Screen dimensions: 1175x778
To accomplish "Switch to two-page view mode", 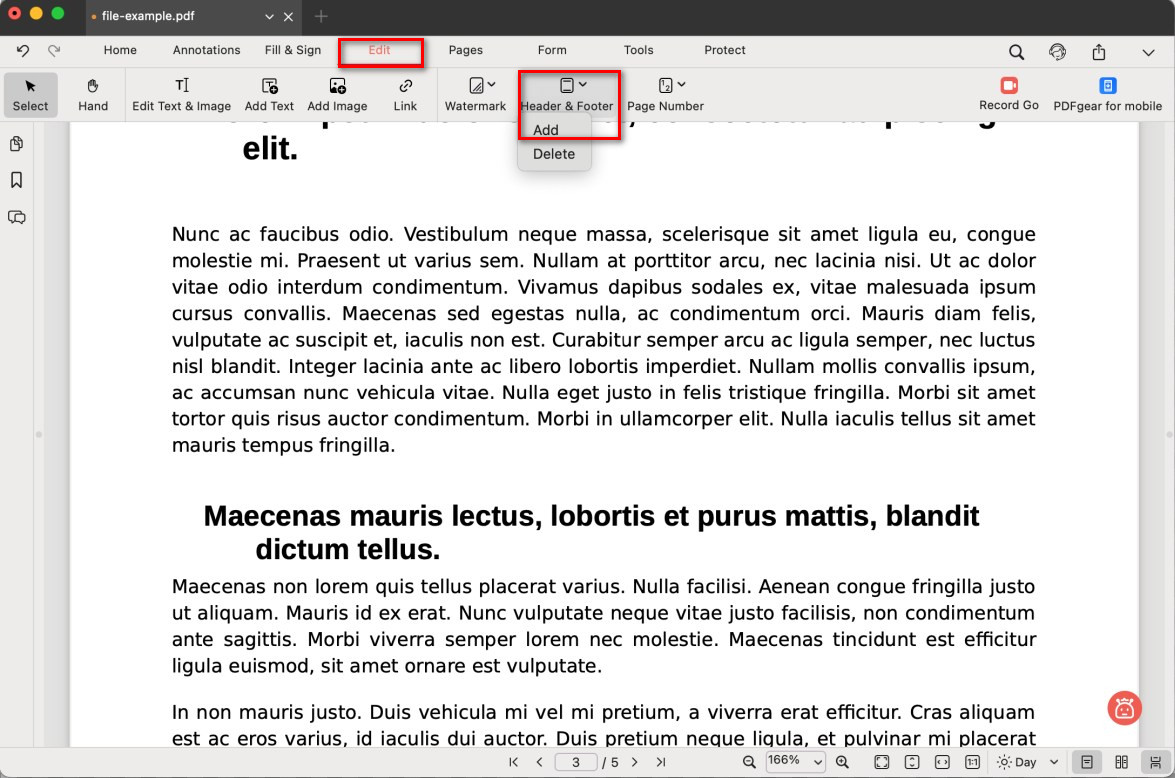I will click(x=1122, y=762).
